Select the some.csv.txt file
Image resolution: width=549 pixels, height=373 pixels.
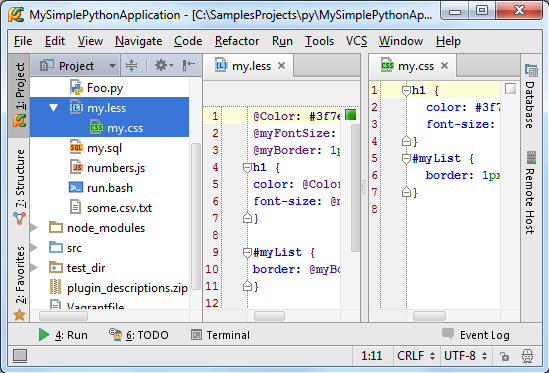tap(119, 208)
